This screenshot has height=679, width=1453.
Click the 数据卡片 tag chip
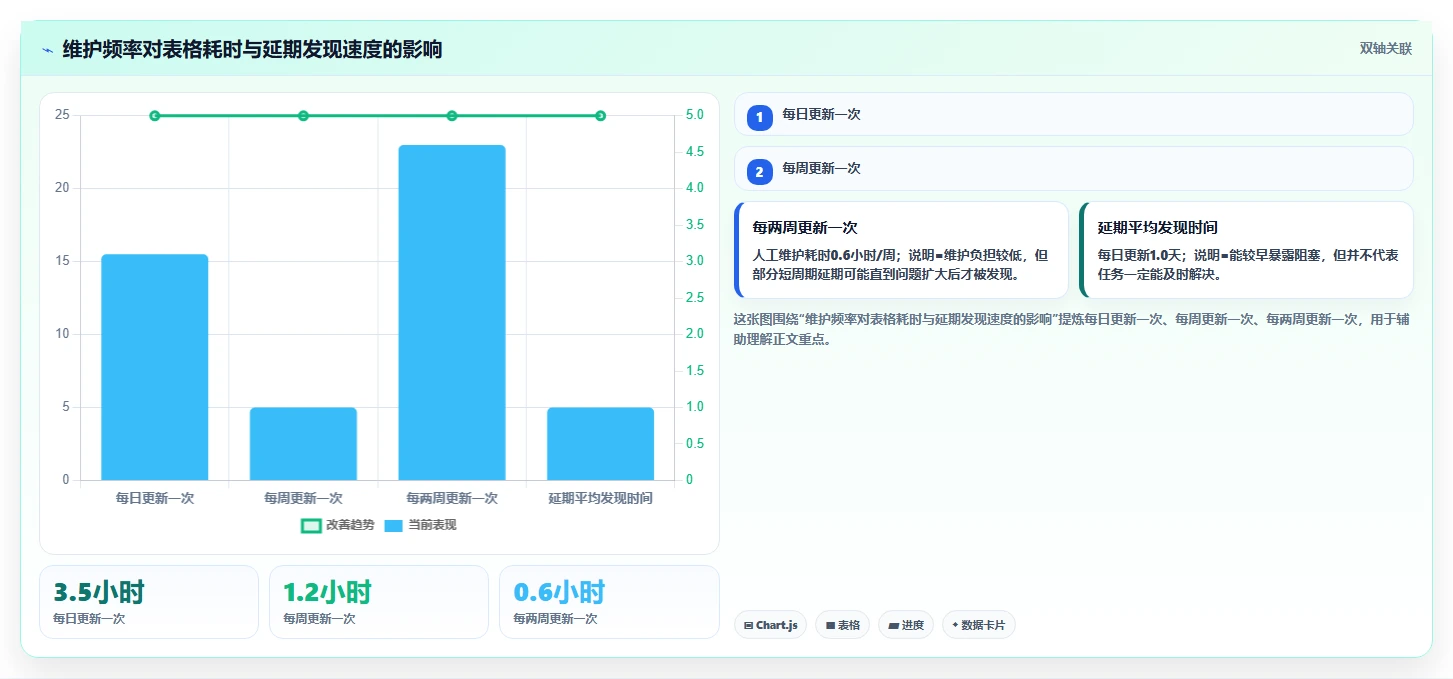[979, 625]
